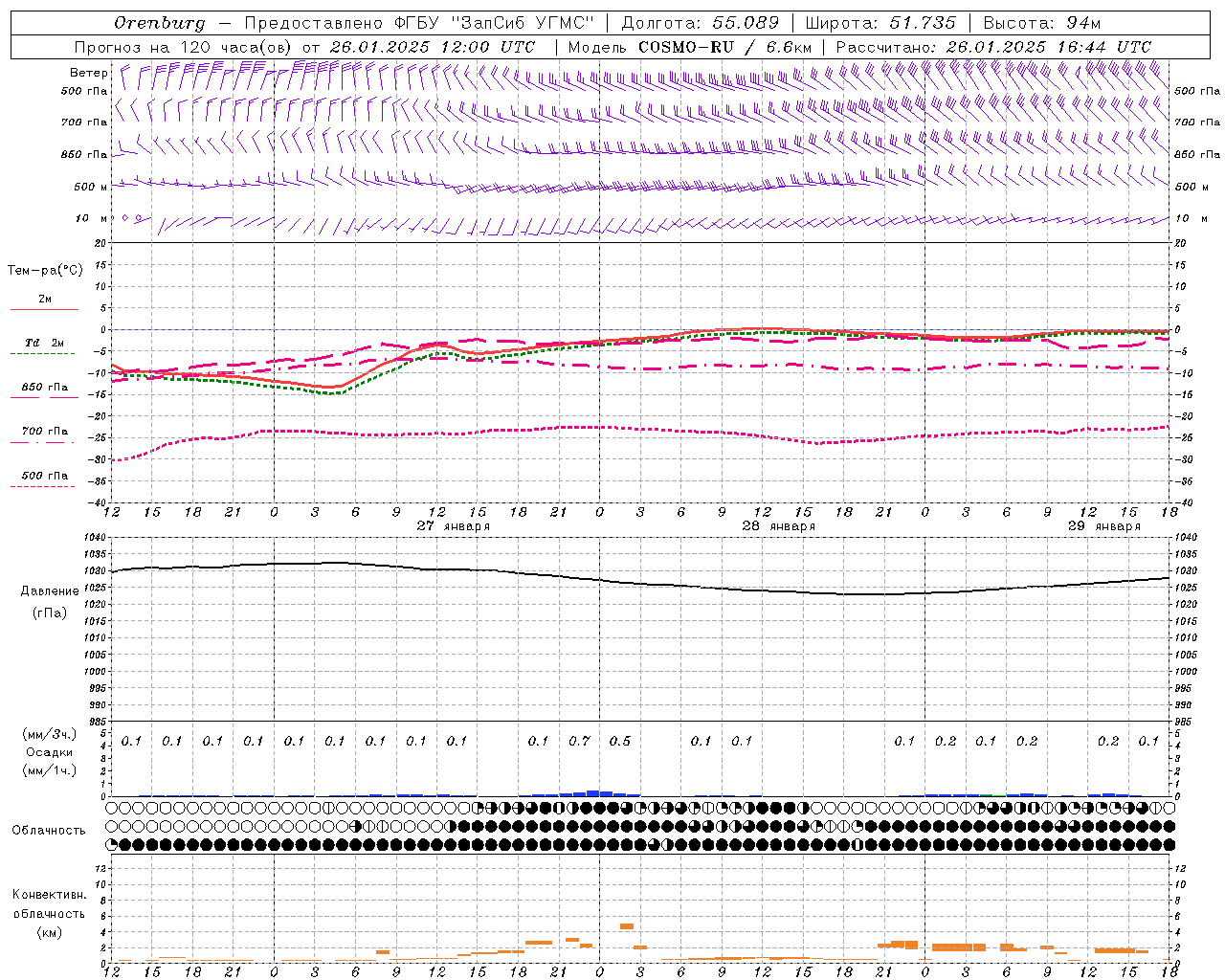Click the highest orange convective cloud bar

pyautogui.click(x=627, y=926)
